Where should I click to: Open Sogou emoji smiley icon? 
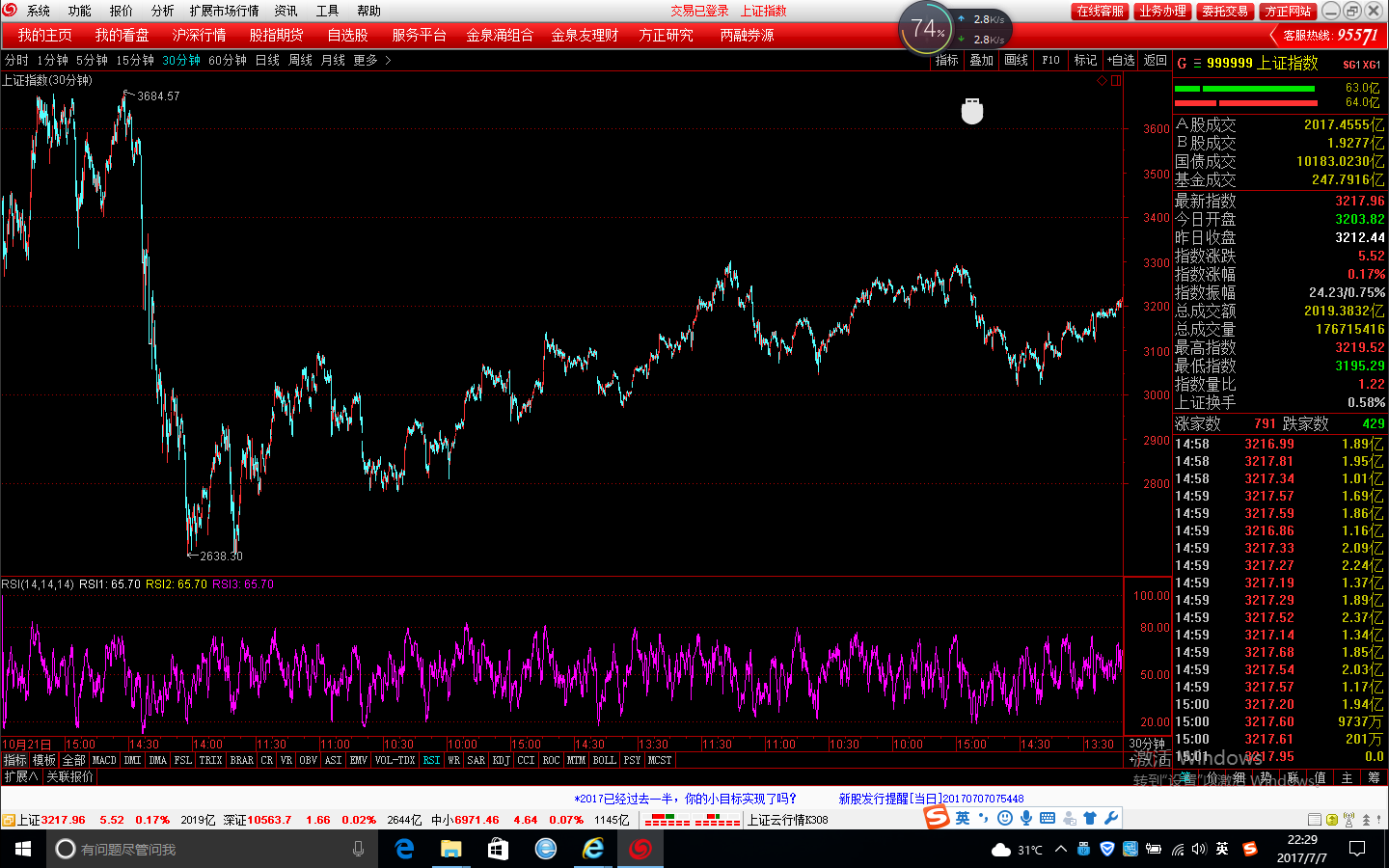pyautogui.click(x=1004, y=818)
